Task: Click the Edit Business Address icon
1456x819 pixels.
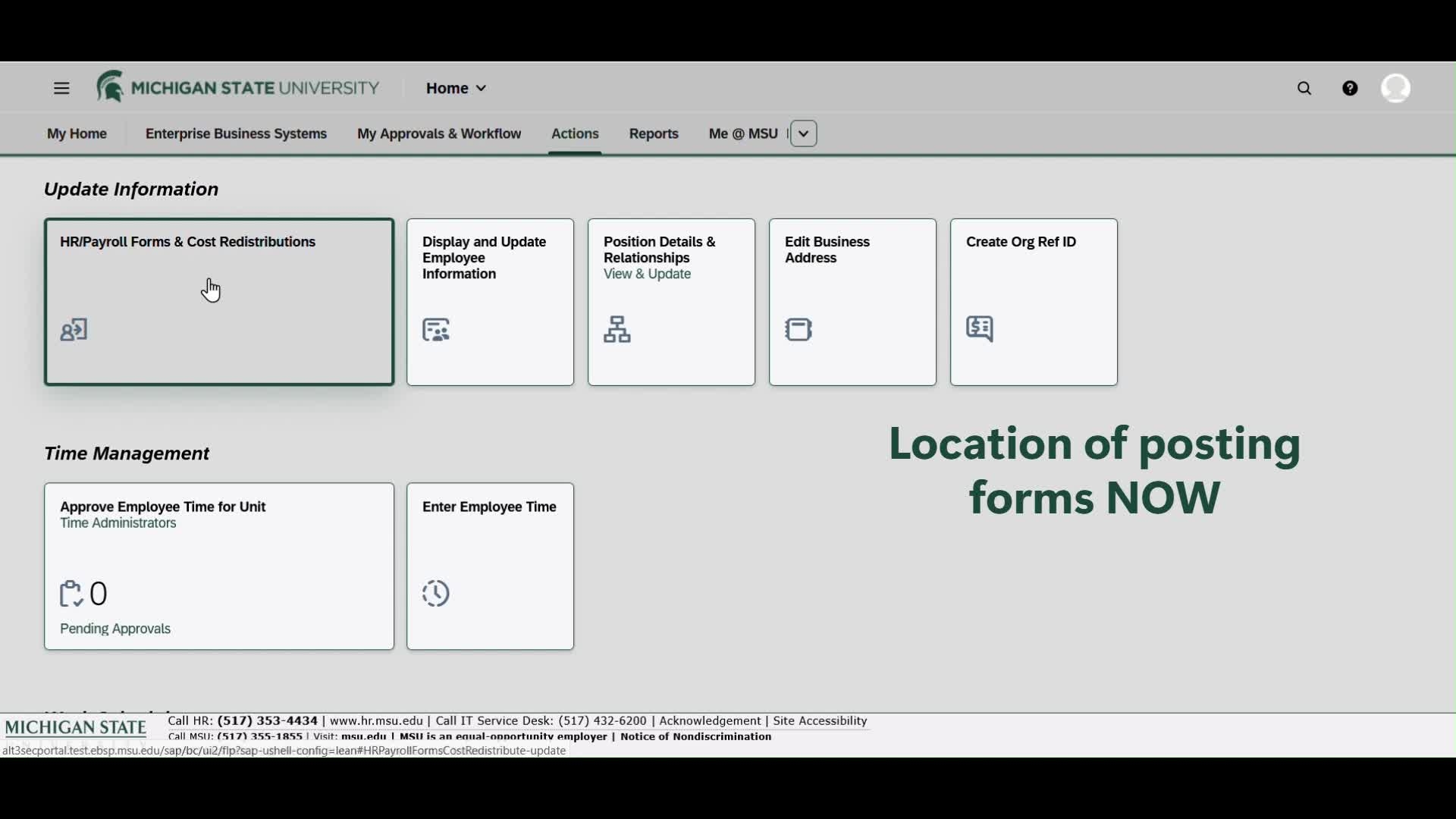Action: [799, 330]
